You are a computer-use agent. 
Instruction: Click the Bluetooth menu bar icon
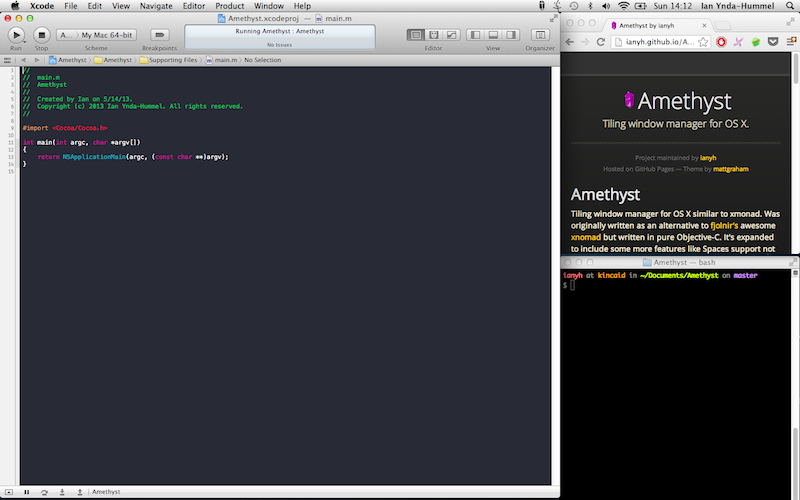coord(590,6)
